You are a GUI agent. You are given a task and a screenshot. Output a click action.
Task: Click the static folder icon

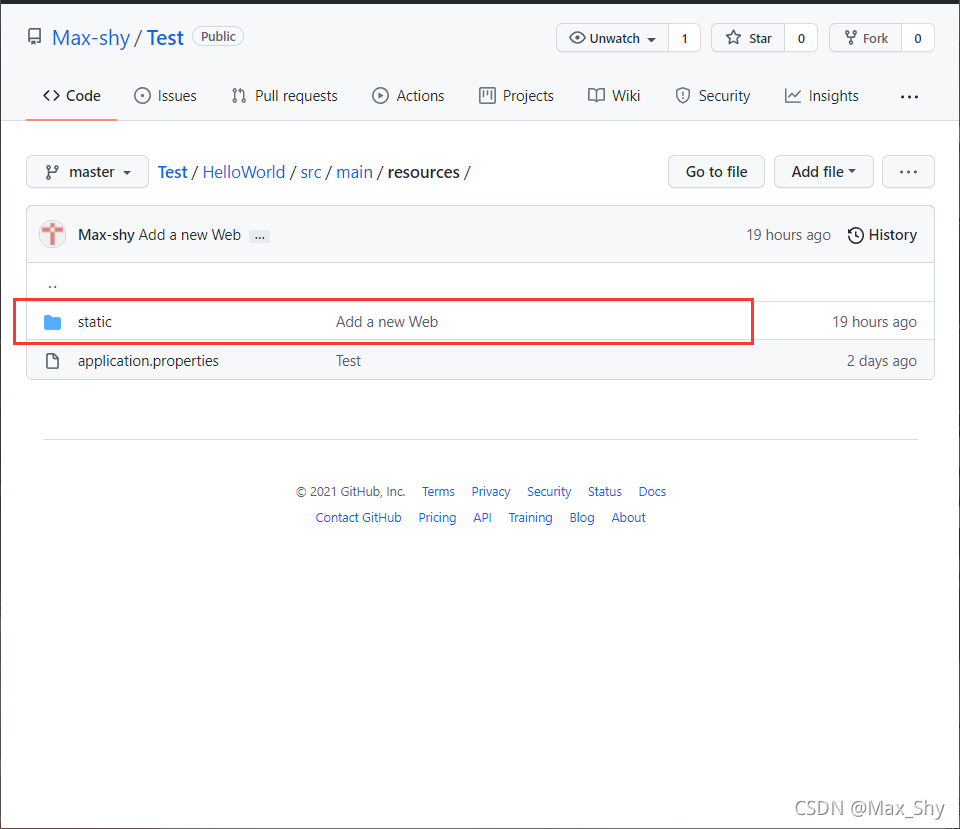point(53,322)
